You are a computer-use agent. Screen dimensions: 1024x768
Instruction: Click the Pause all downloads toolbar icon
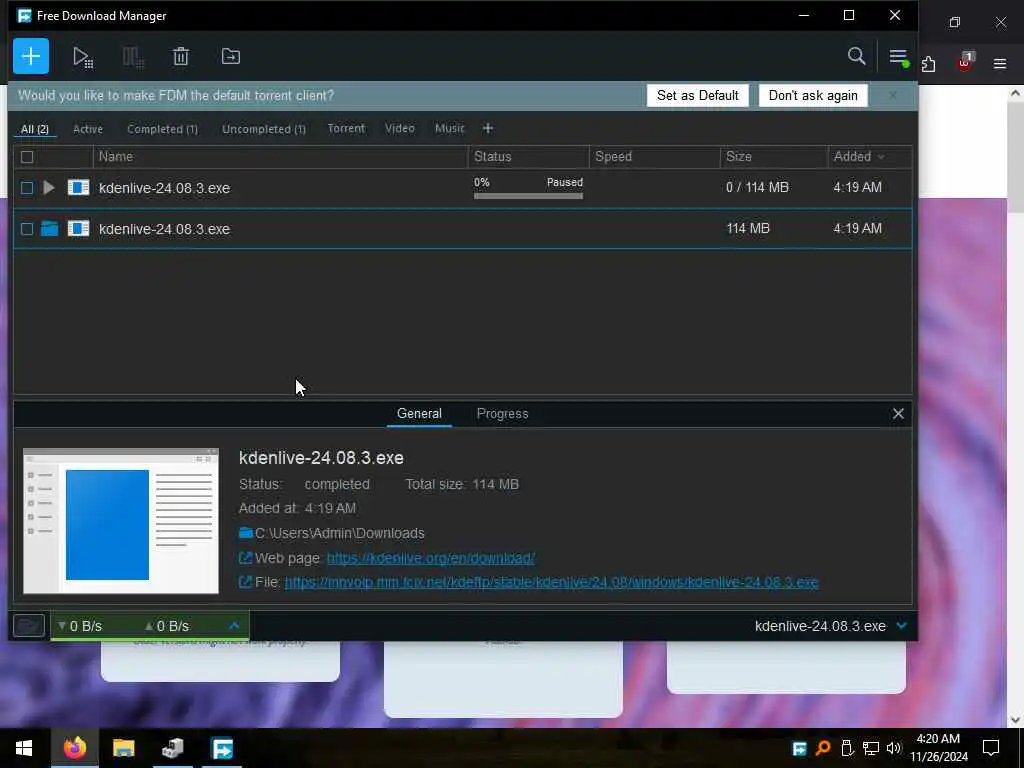point(133,57)
